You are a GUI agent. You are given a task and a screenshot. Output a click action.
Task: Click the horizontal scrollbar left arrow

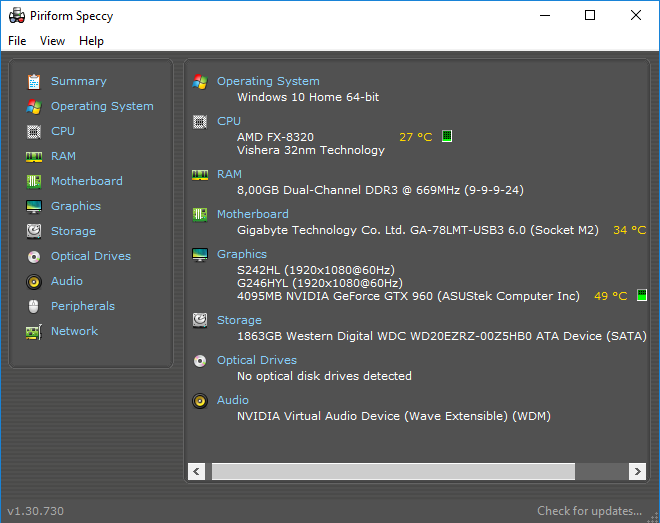pyautogui.click(x=197, y=471)
